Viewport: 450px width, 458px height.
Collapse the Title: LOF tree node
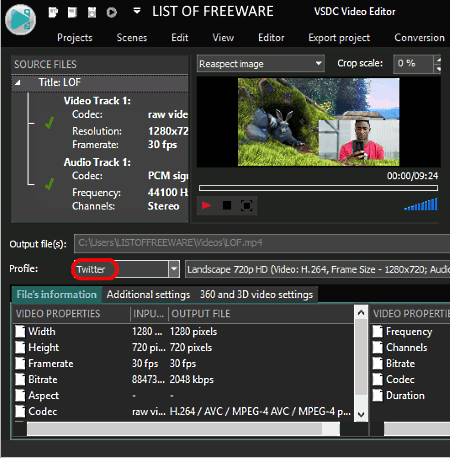tap(17, 82)
